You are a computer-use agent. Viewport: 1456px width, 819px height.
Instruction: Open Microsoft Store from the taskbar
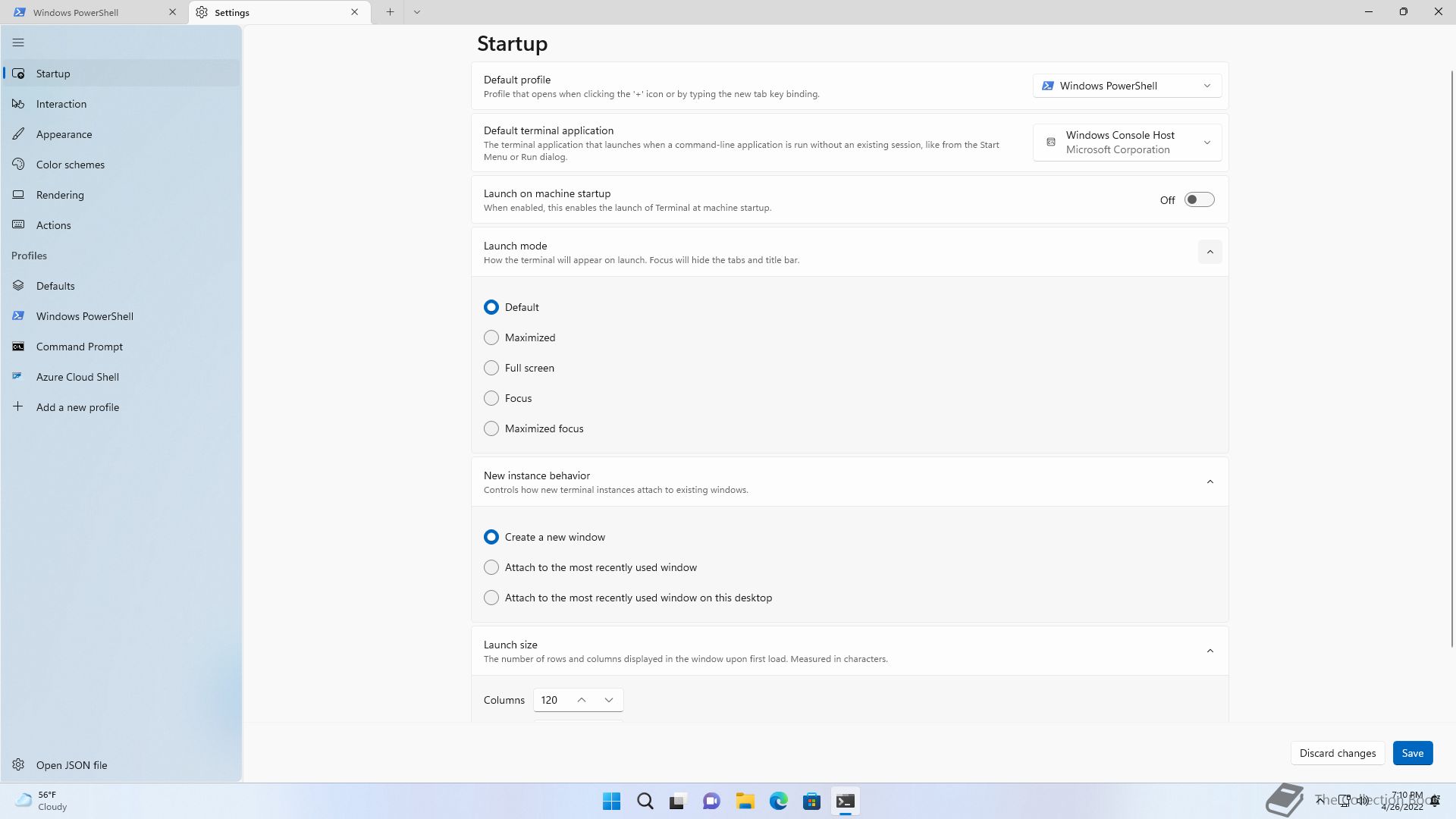point(812,802)
